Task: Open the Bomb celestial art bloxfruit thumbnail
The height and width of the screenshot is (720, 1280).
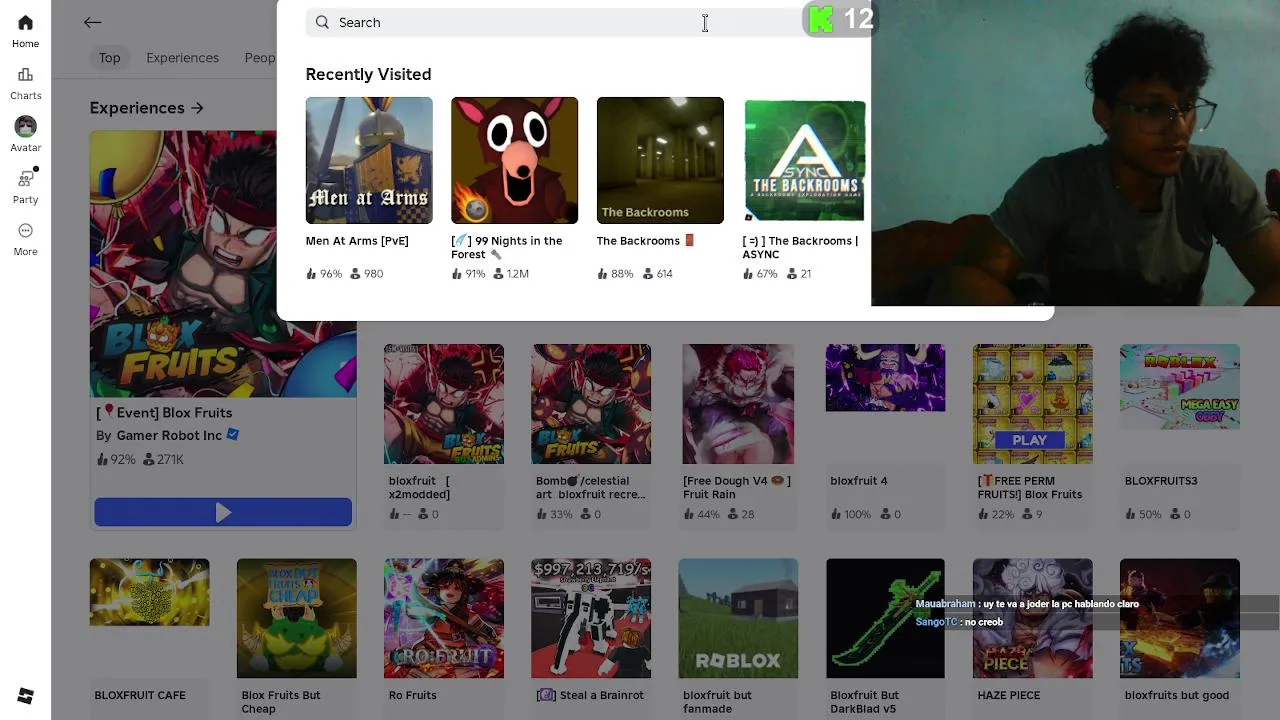Action: click(x=591, y=404)
